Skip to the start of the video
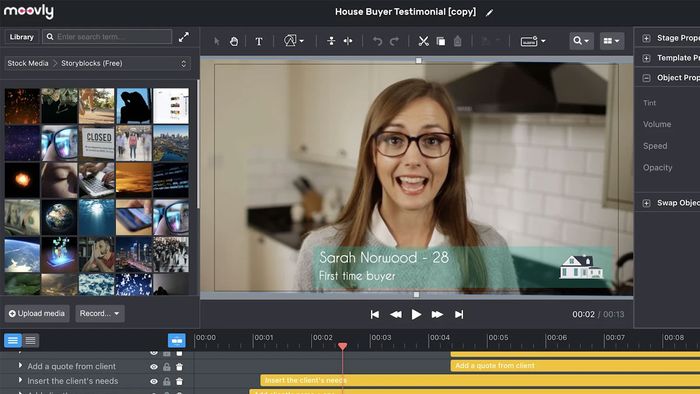Screen dimensions: 700x394 tap(375, 315)
